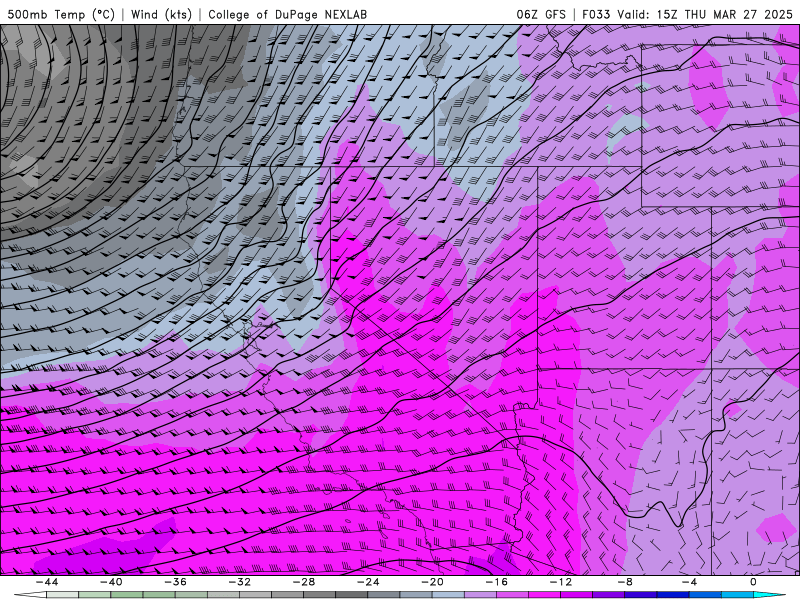This screenshot has height=600, width=800.
Task: Click the "F033 Valid: 15Z THU MAR 27 2025" text
Action: click(x=687, y=15)
